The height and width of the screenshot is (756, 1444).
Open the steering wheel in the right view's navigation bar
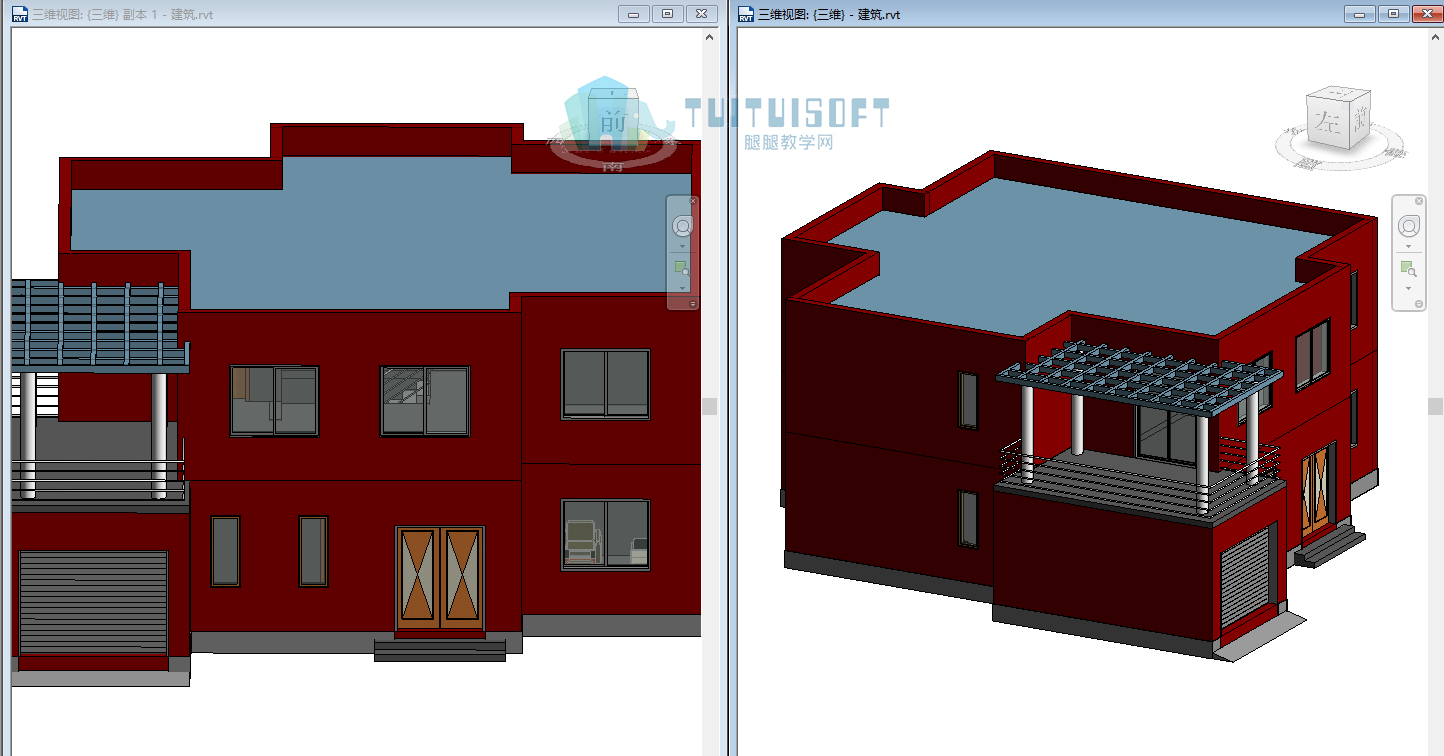[1409, 224]
